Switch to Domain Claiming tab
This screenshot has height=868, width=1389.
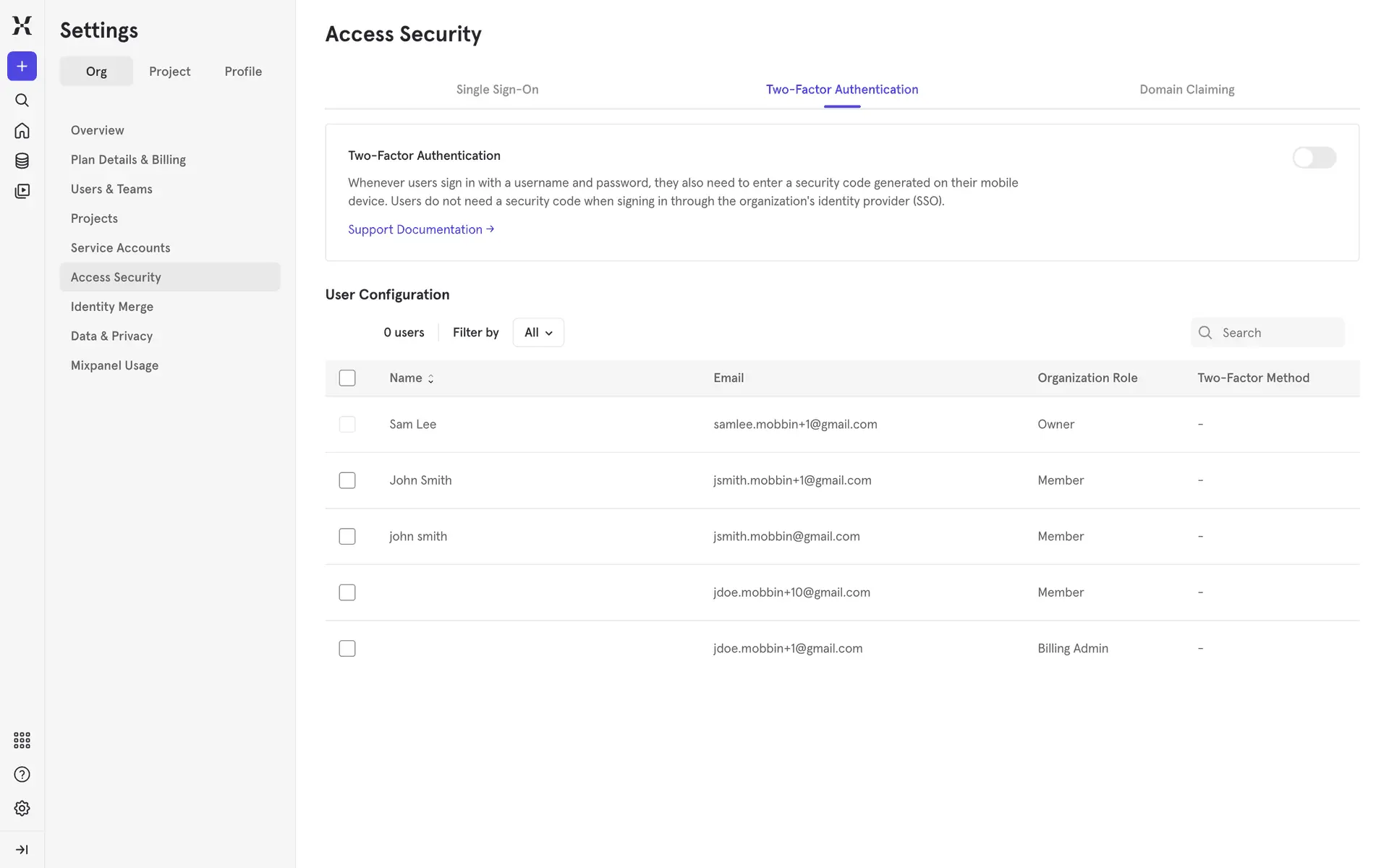pos(1186,90)
